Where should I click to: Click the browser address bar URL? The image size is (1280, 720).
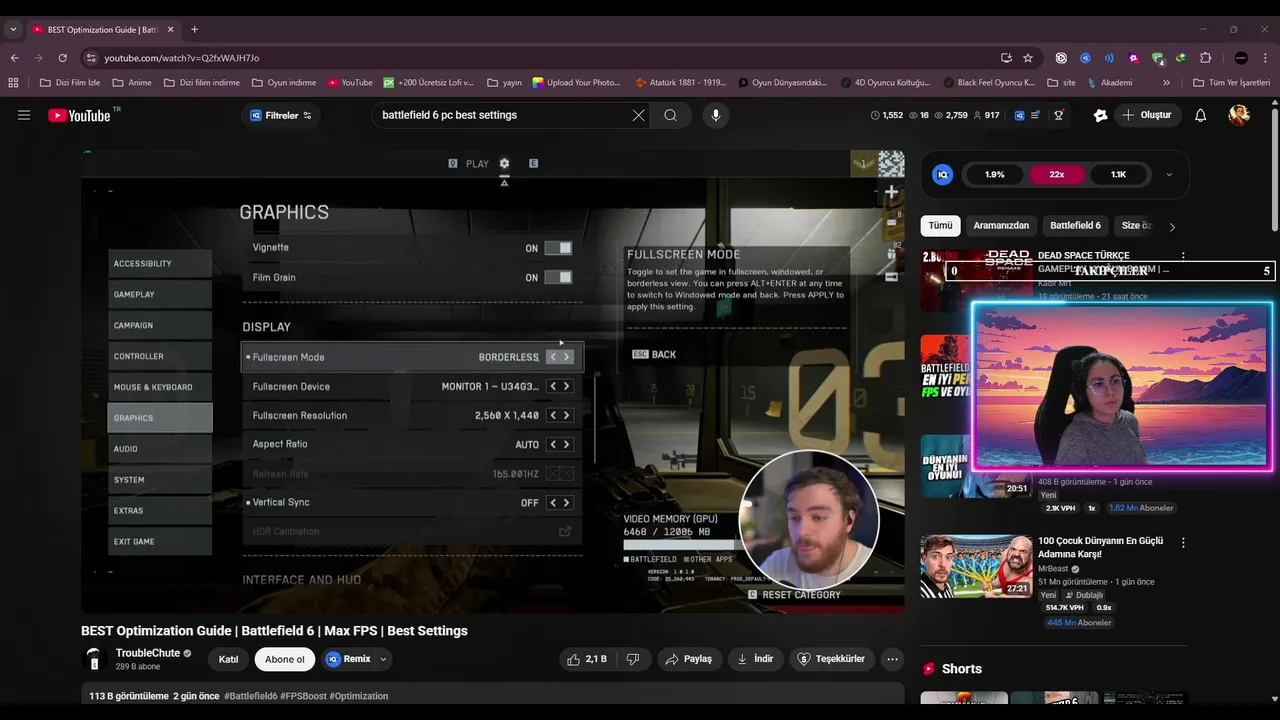182,58
